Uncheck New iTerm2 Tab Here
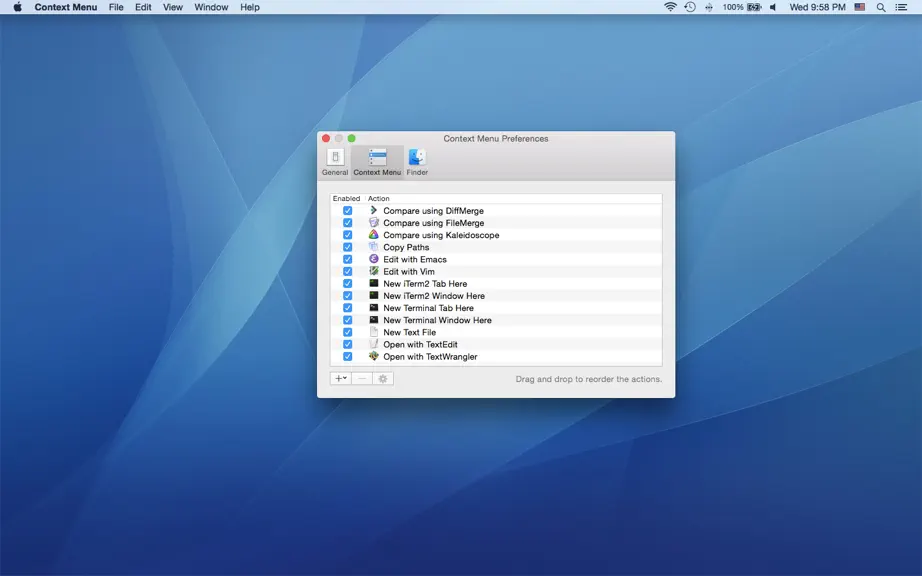922x576 pixels. coord(348,283)
